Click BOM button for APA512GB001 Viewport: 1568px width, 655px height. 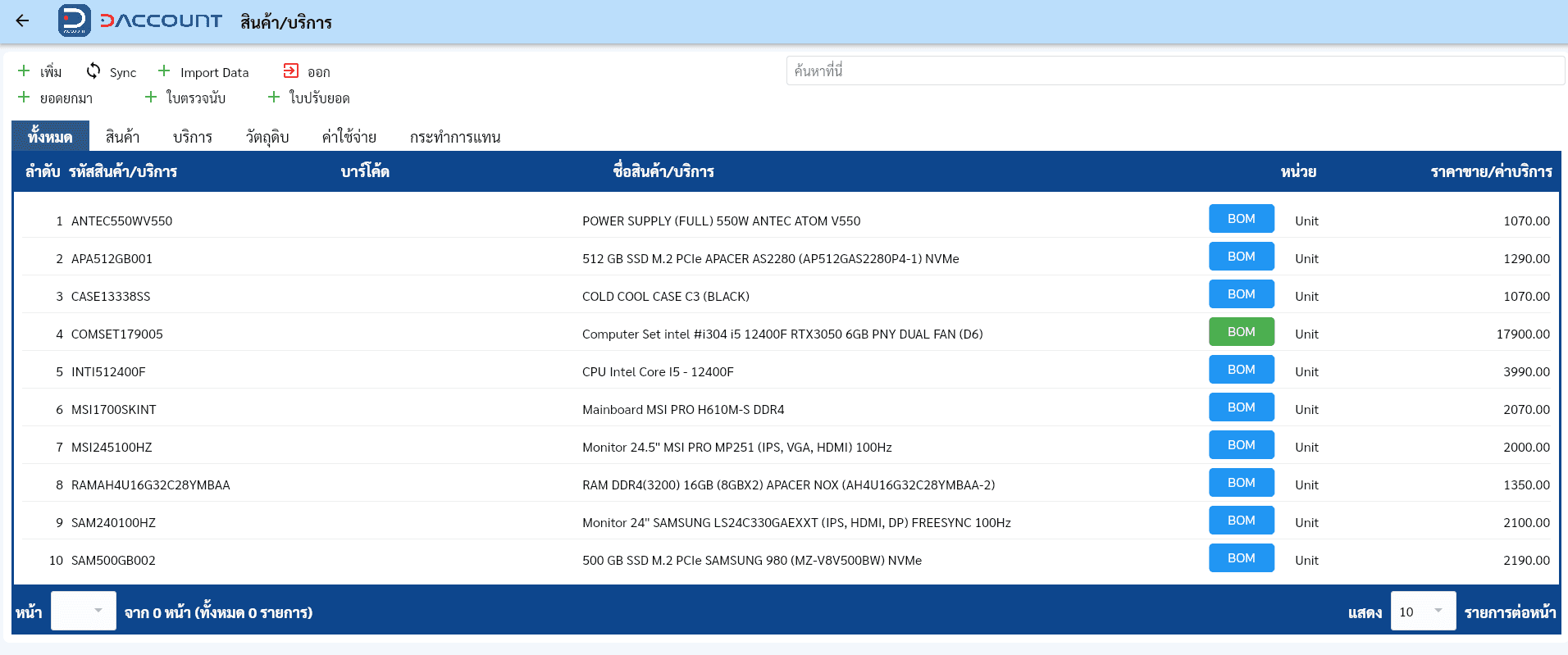pyautogui.click(x=1242, y=257)
